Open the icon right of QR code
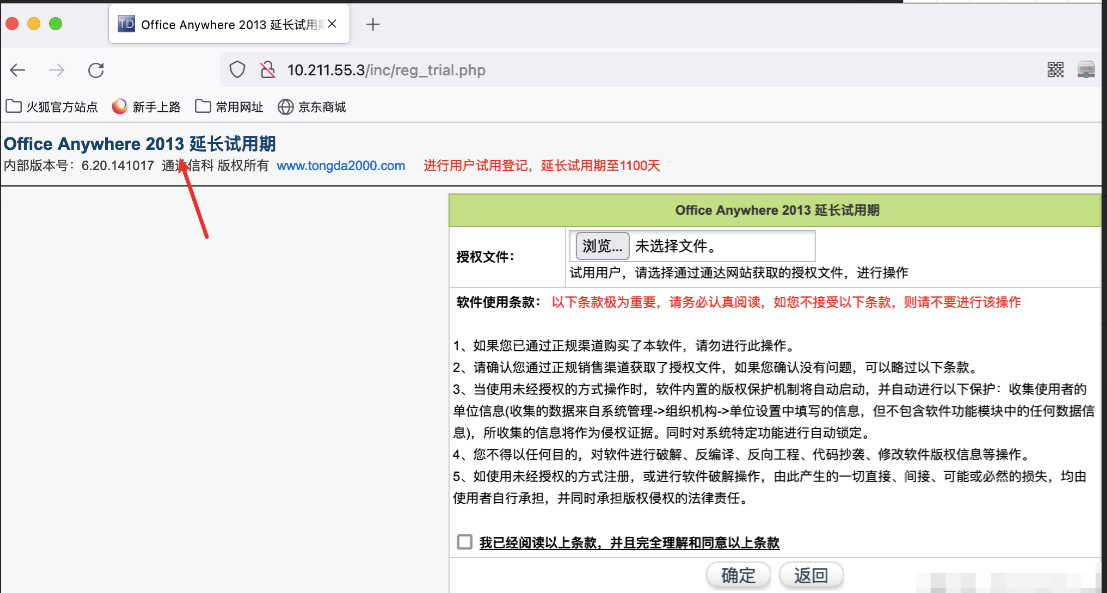Screen dimensions: 1107x593 [x=1086, y=69]
